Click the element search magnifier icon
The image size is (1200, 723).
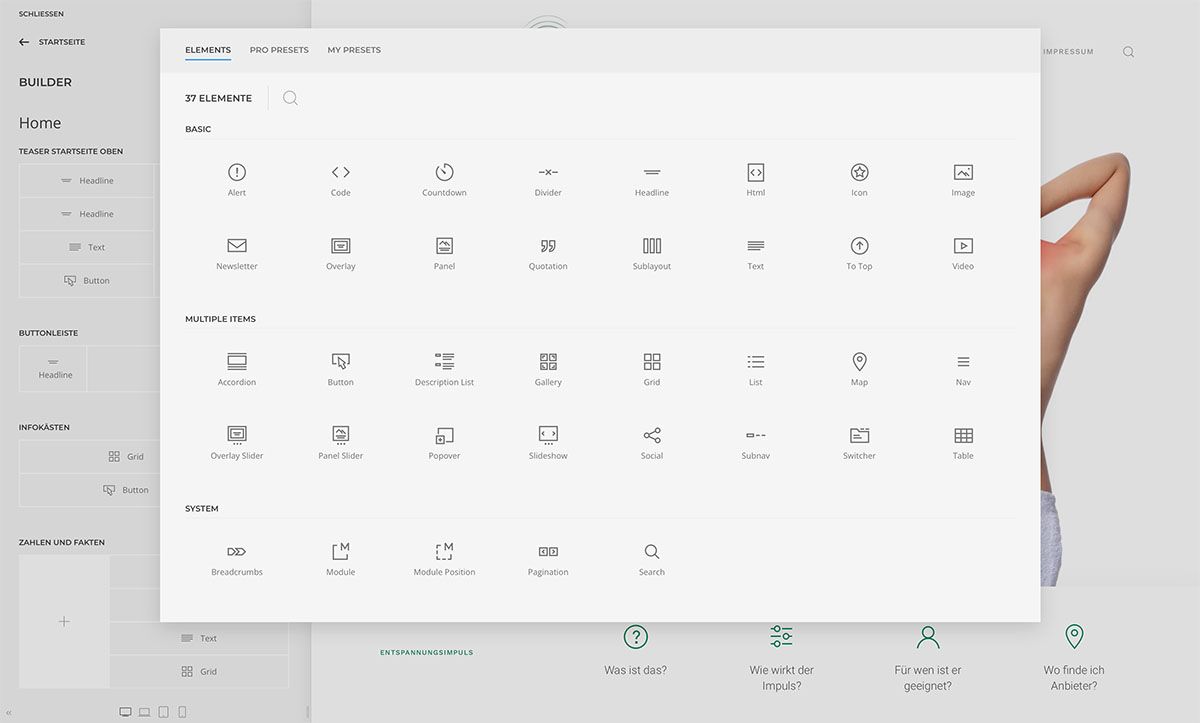click(x=290, y=98)
